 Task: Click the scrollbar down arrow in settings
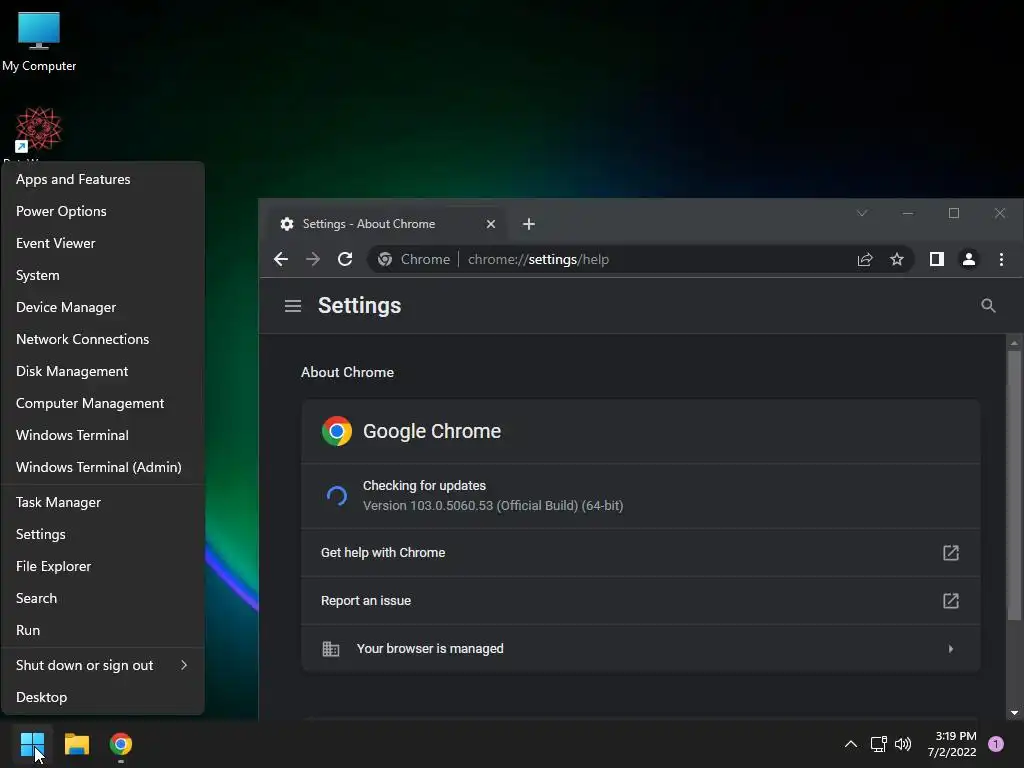[1014, 713]
